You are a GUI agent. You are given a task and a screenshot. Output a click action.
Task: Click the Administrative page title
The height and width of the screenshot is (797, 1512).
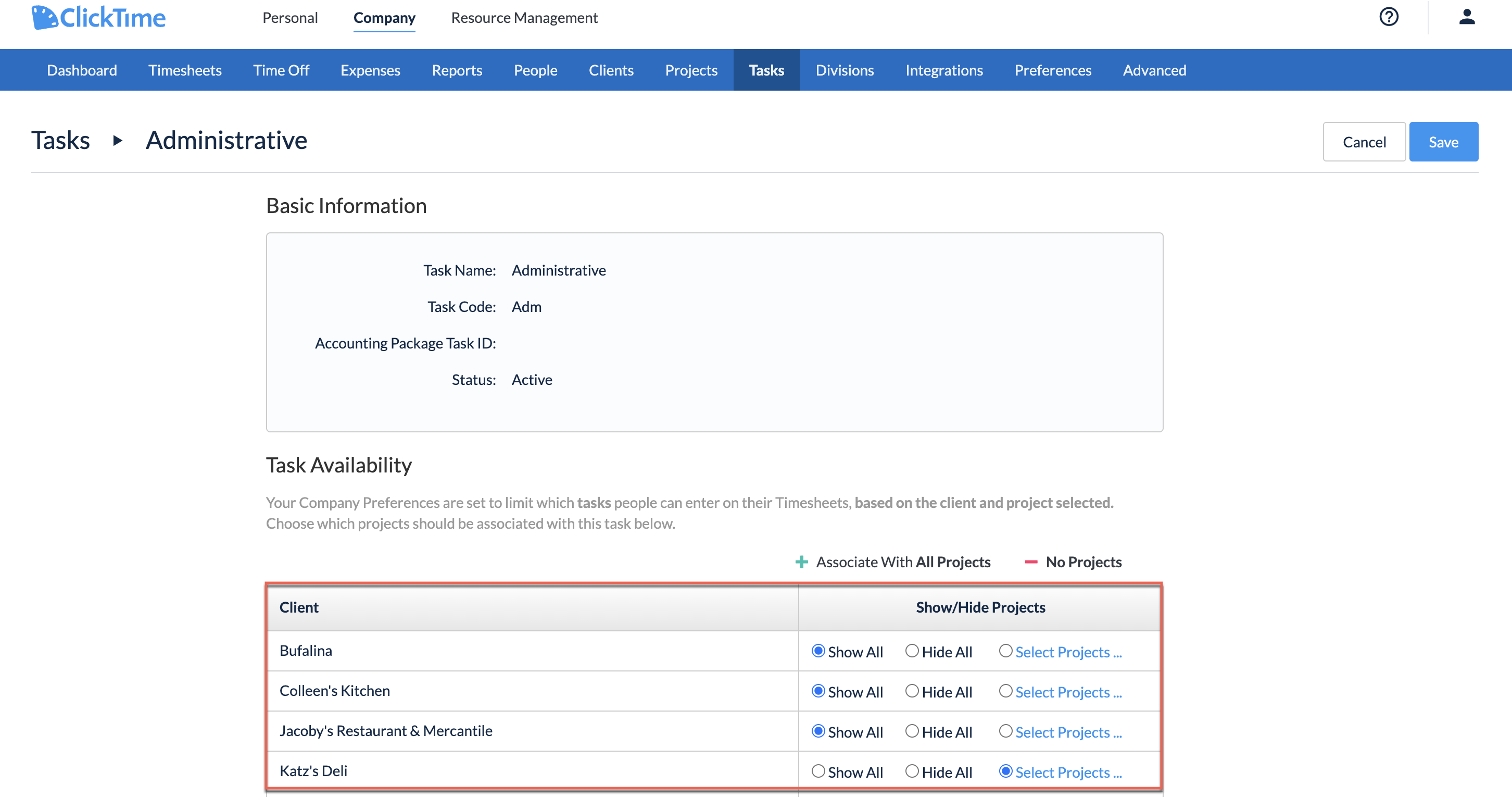coord(226,140)
